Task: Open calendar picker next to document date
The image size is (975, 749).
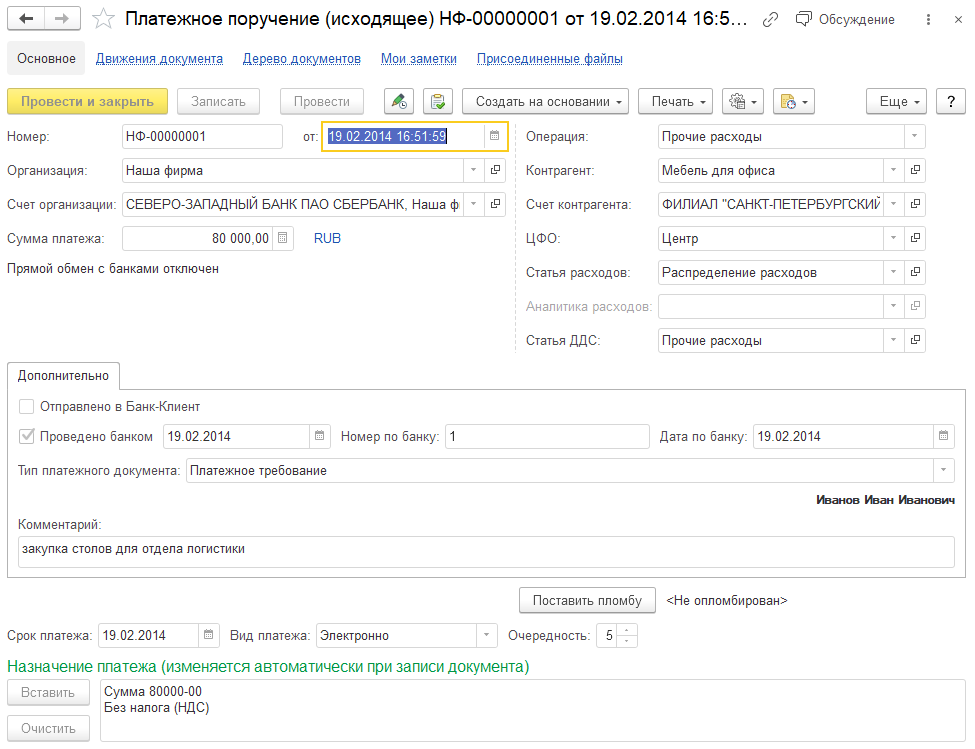Action: tap(494, 136)
